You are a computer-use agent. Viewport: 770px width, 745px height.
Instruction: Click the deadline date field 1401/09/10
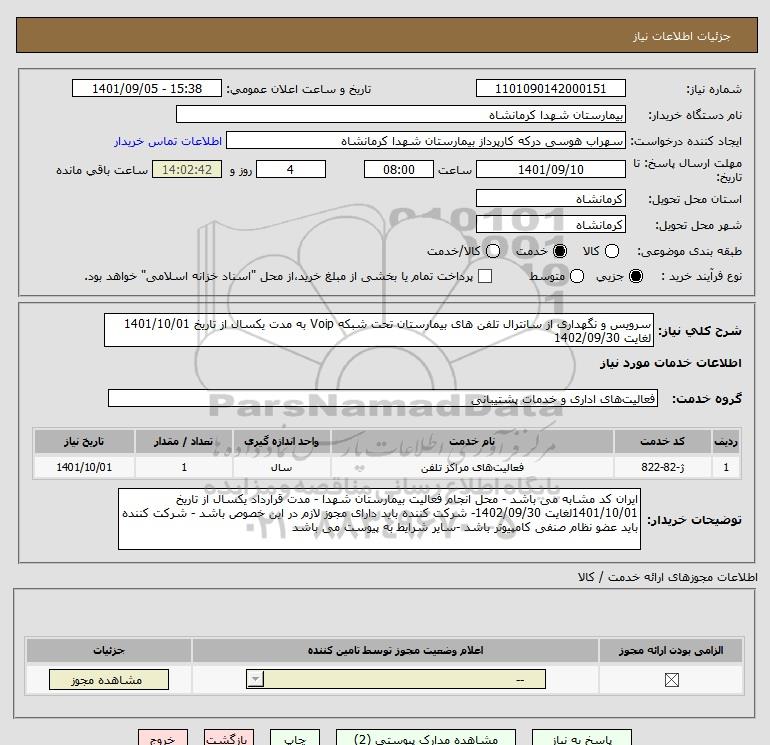[550, 169]
